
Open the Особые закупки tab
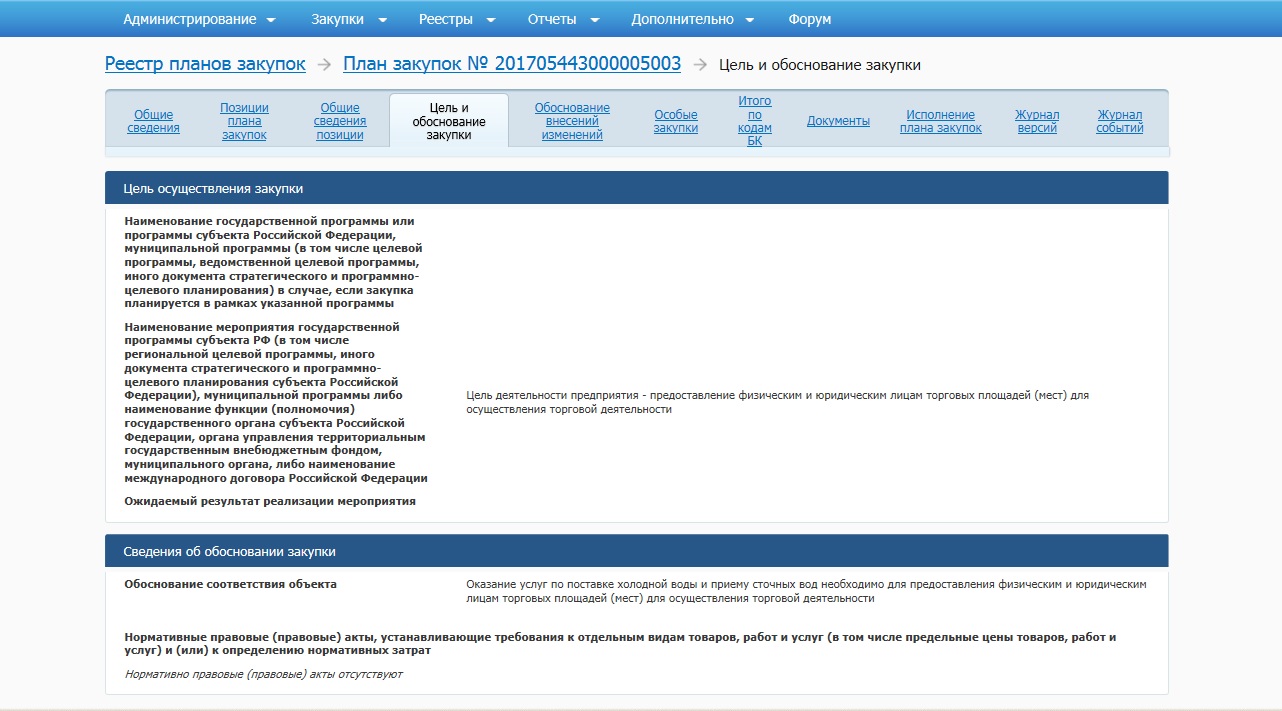coord(676,121)
